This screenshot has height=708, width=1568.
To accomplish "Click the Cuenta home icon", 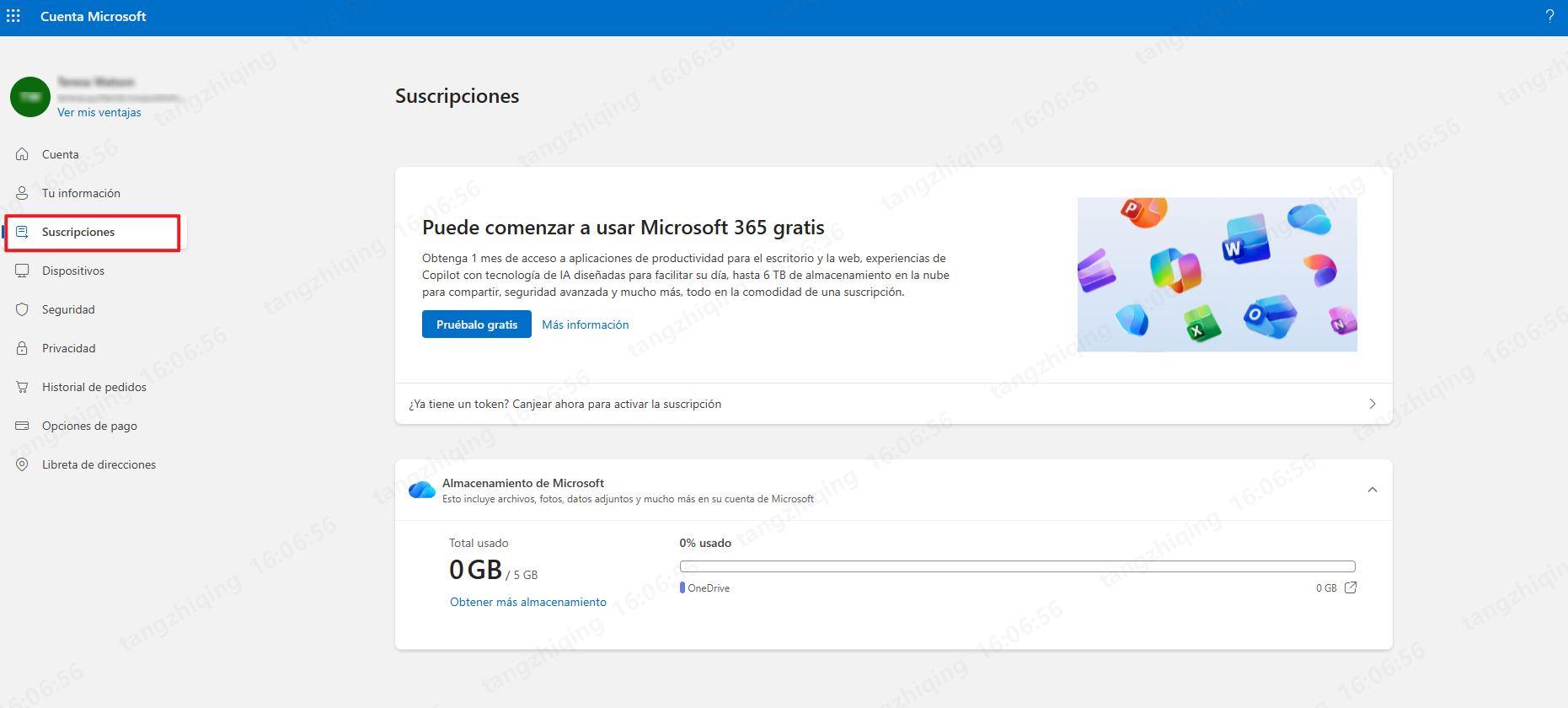I will (22, 154).
